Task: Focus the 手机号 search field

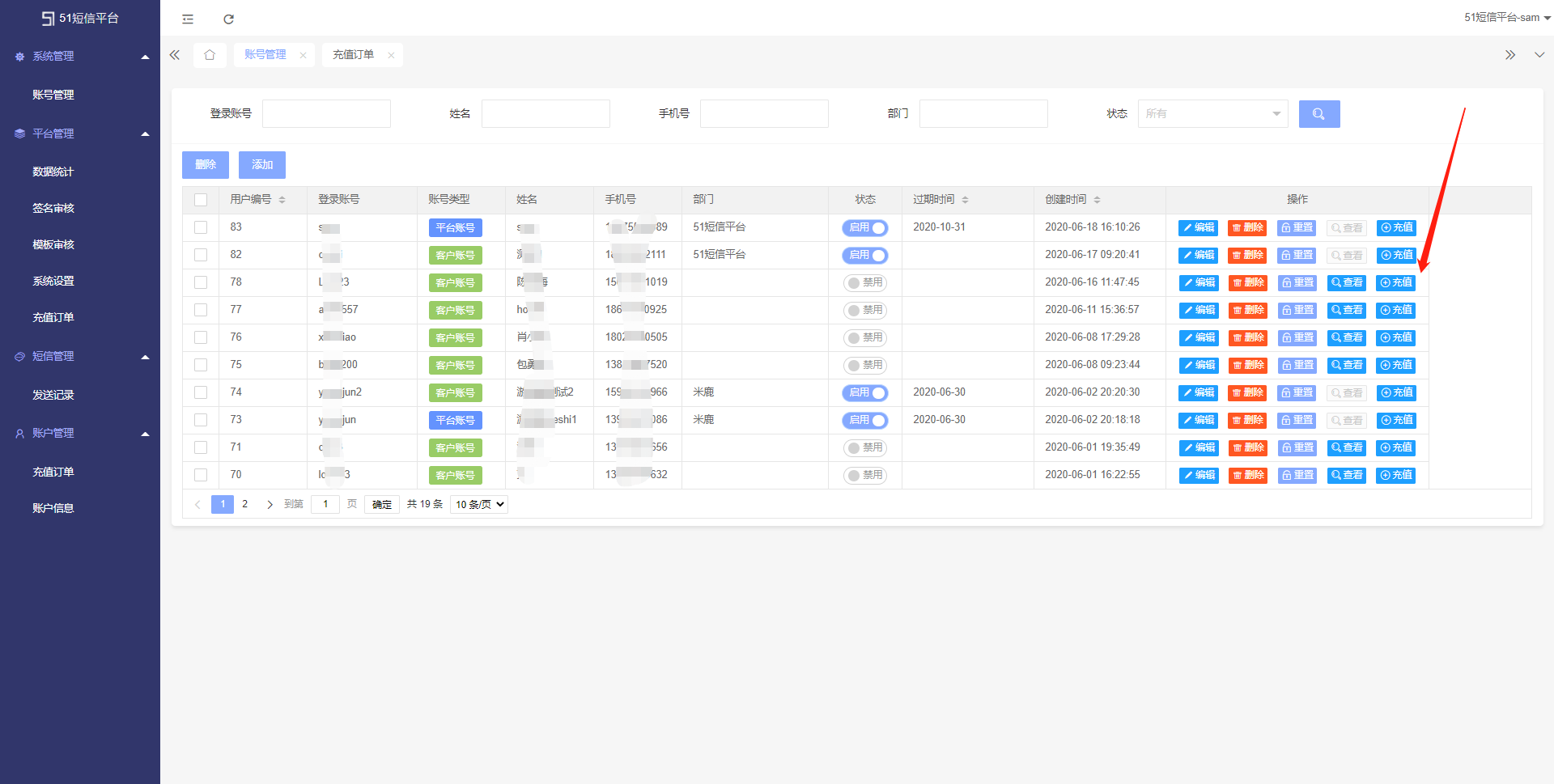Action: 764,114
